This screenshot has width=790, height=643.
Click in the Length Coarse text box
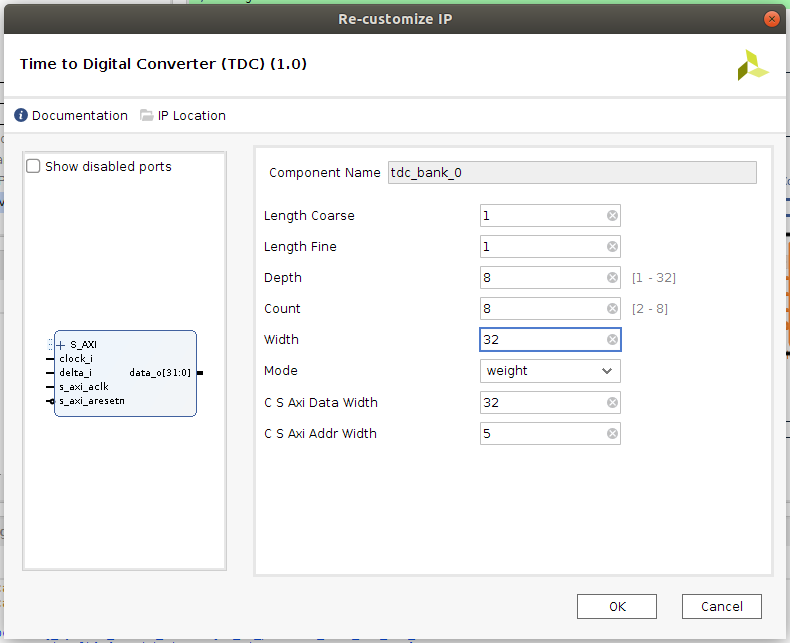[540, 216]
